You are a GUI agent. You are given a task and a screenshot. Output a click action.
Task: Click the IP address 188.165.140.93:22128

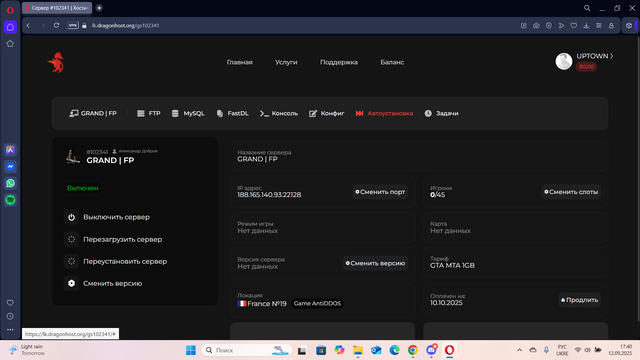click(269, 195)
